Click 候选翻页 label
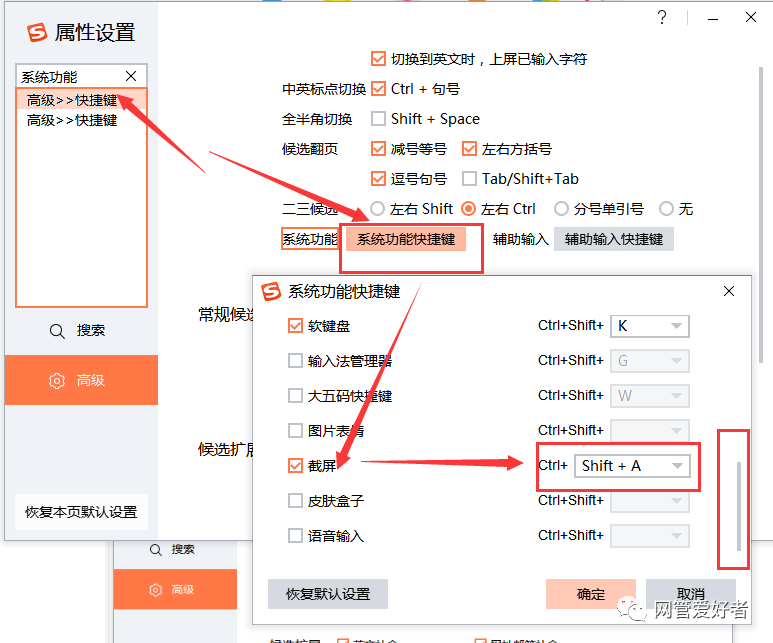This screenshot has width=773, height=643. [x=310, y=149]
